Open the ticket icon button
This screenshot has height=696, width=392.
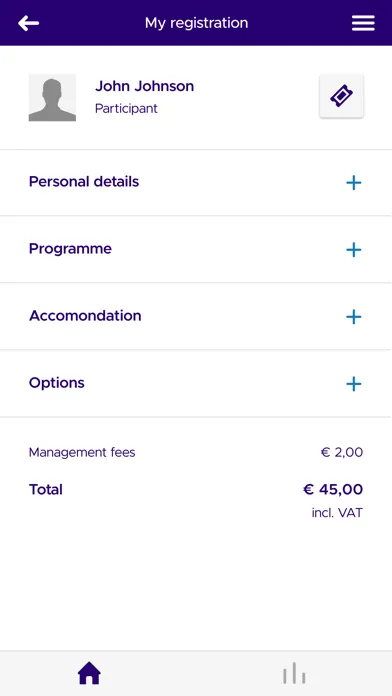(341, 96)
